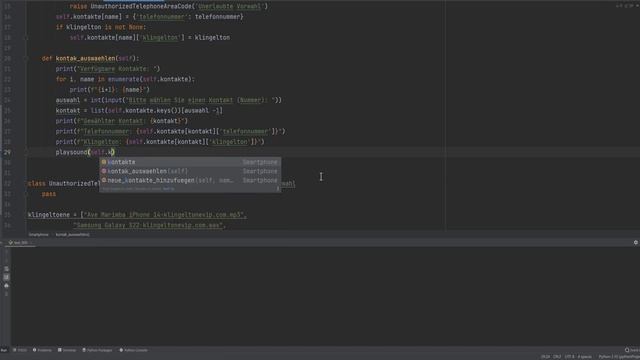Open the completion popup options menu
The height and width of the screenshot is (360, 640).
pyautogui.click(x=278, y=189)
